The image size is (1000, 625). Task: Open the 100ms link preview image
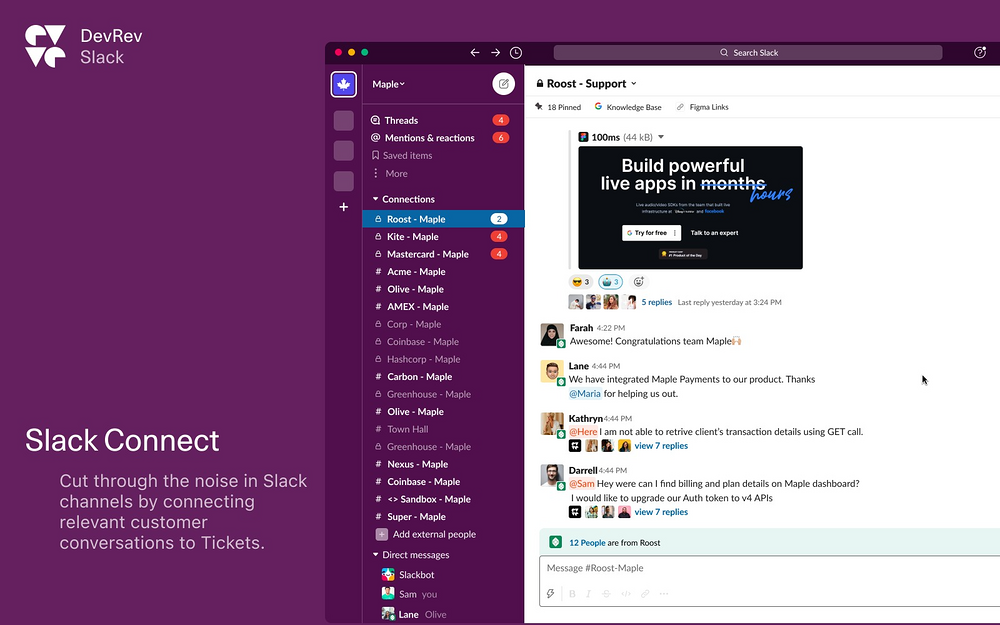tap(690, 207)
